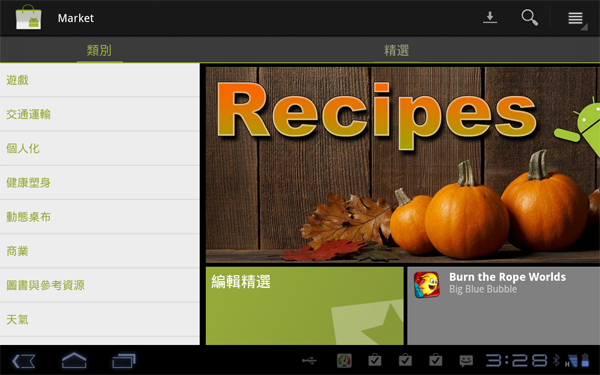Tap the system Home button
This screenshot has width=600, height=375.
74,360
